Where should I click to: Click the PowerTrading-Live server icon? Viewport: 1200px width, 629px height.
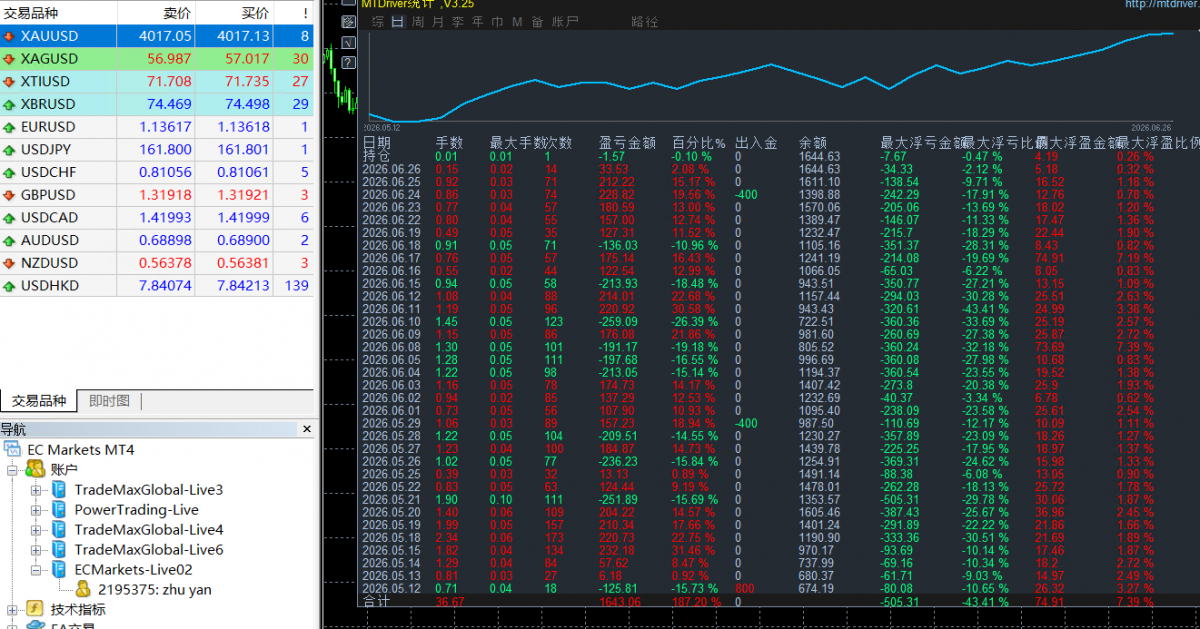59,509
